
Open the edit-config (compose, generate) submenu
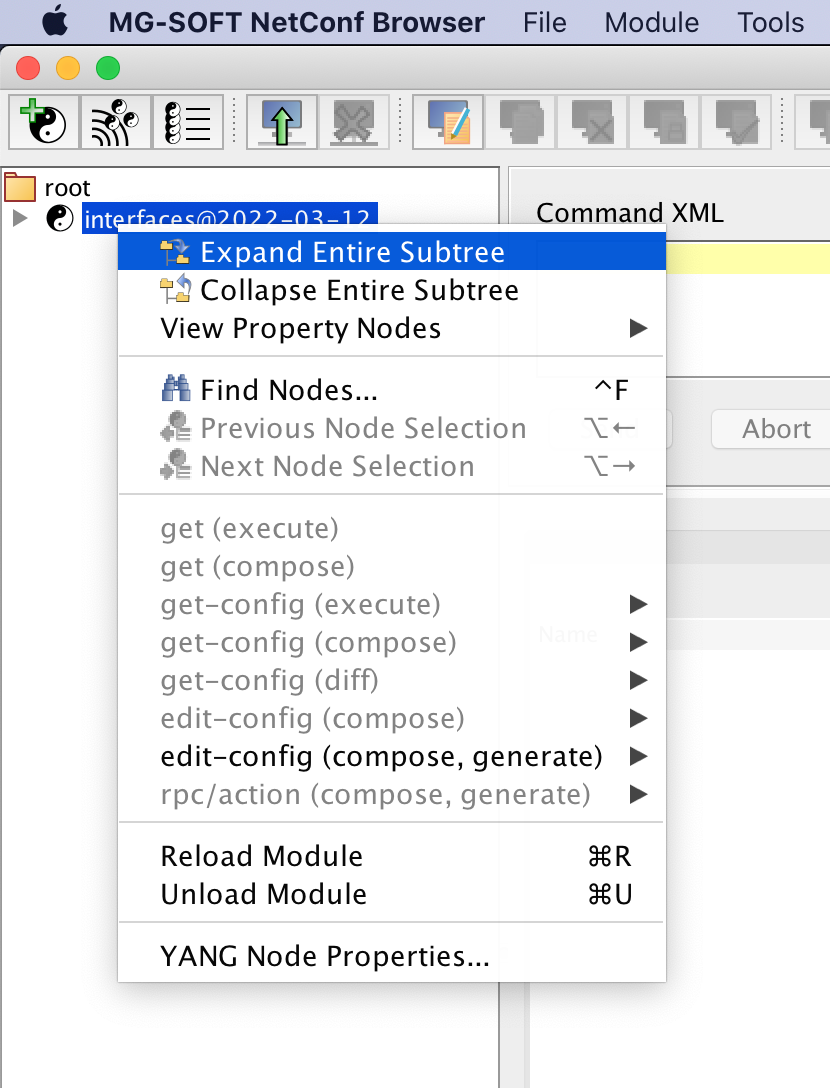[382, 756]
